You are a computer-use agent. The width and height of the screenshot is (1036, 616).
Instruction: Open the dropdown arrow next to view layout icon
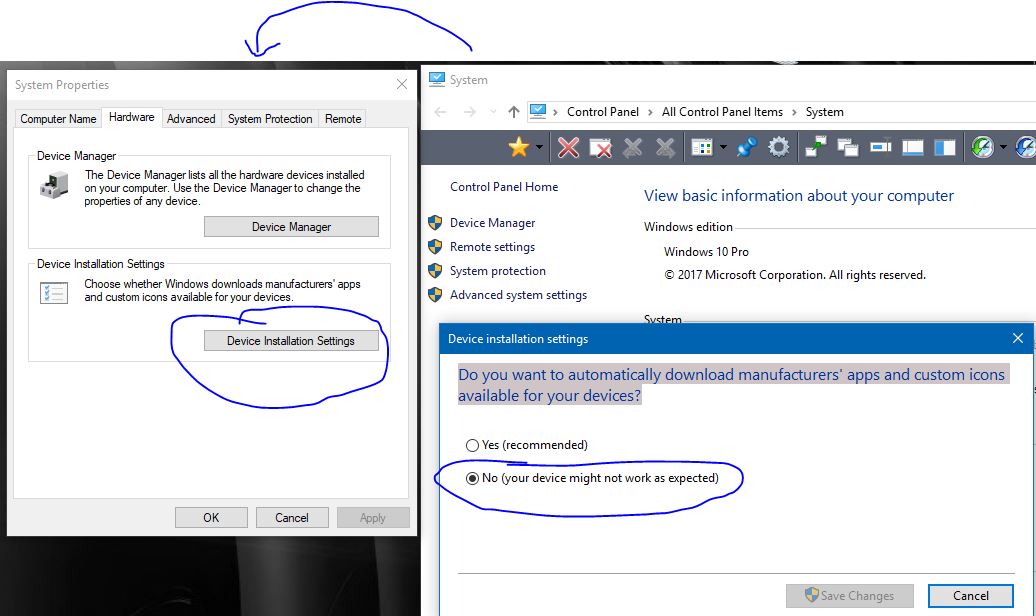click(x=723, y=147)
